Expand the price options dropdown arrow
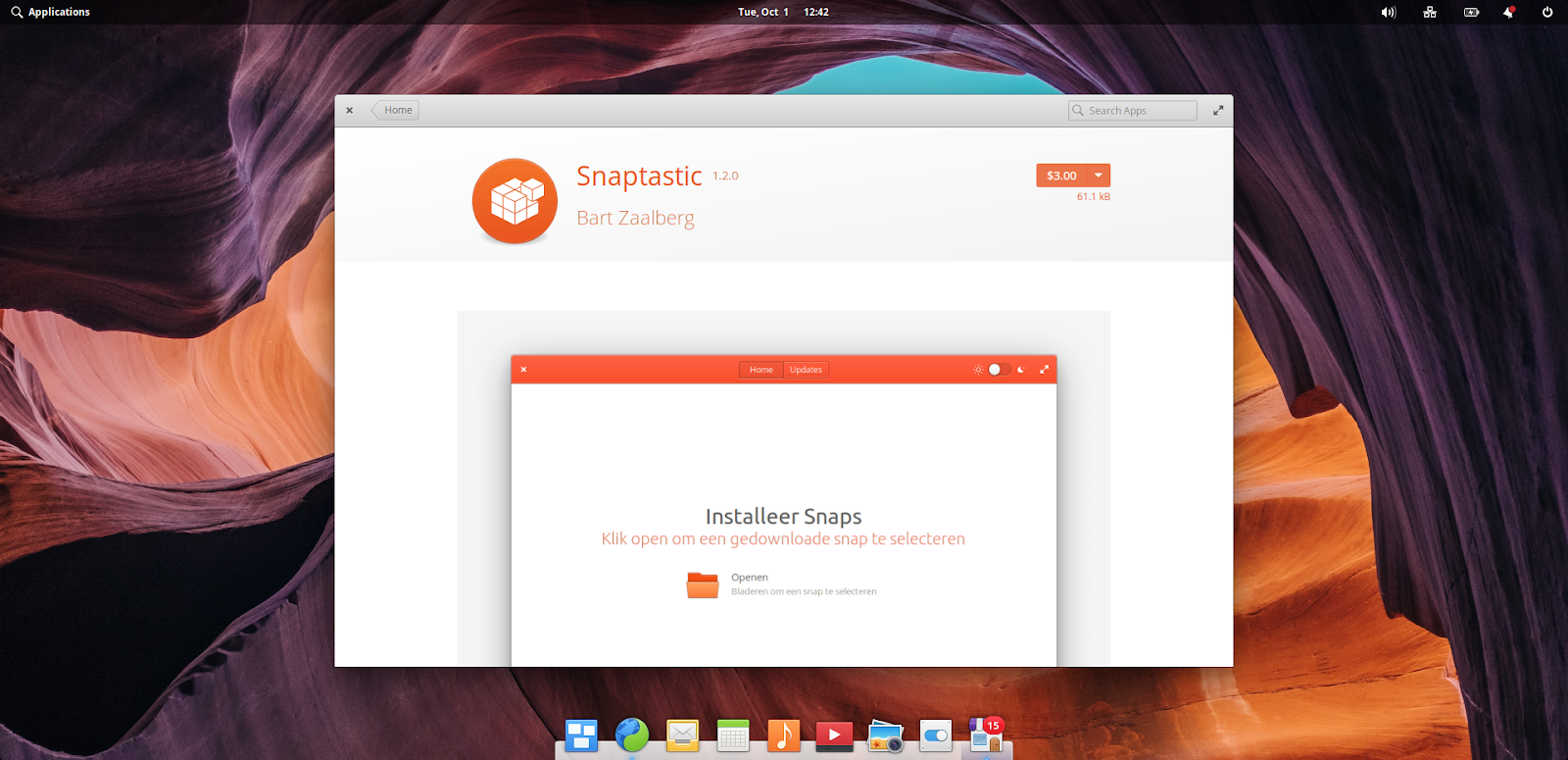 click(1099, 176)
